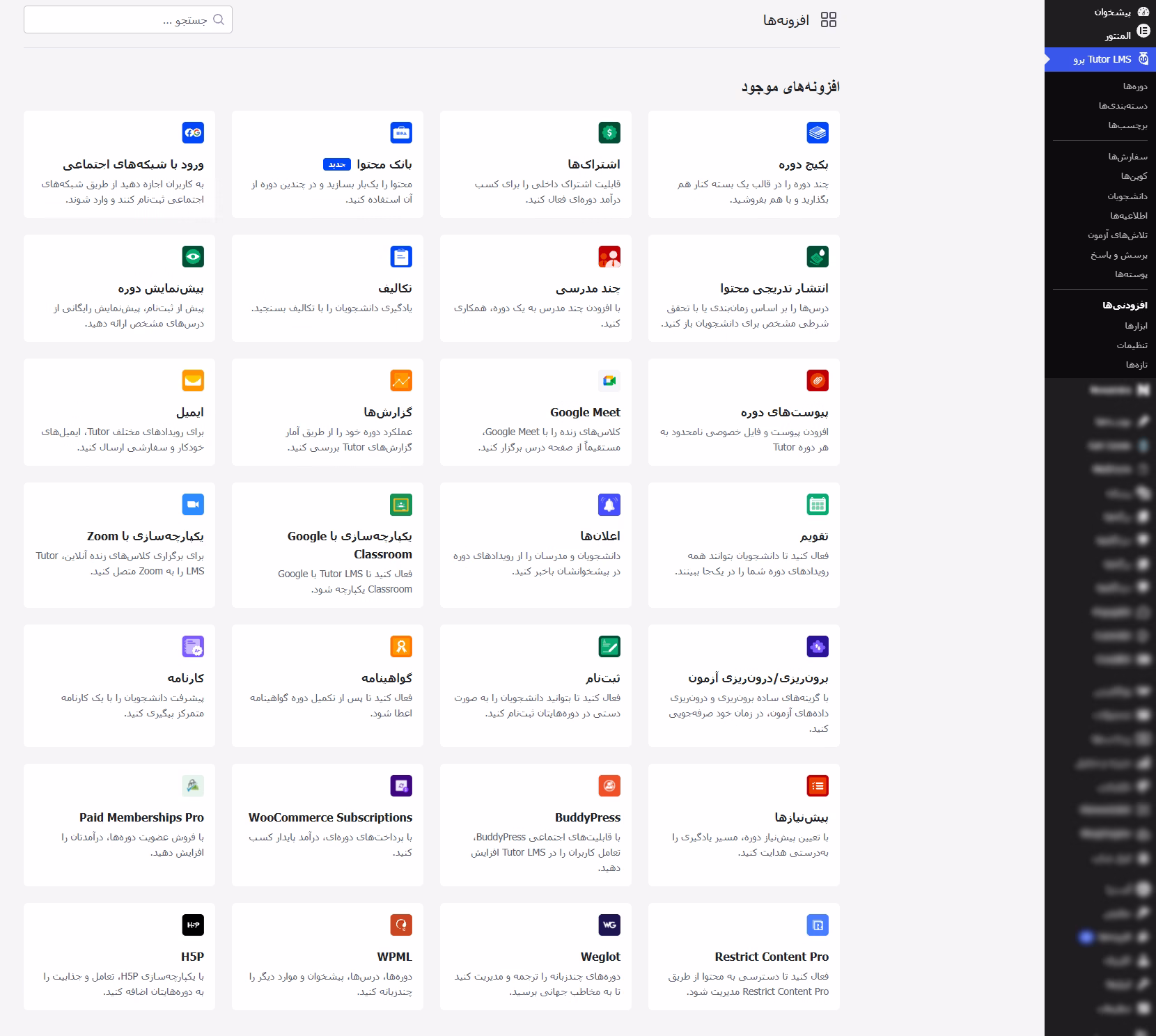Open پرسش و پاسخ submenu item
1156x1036 pixels.
[1118, 255]
